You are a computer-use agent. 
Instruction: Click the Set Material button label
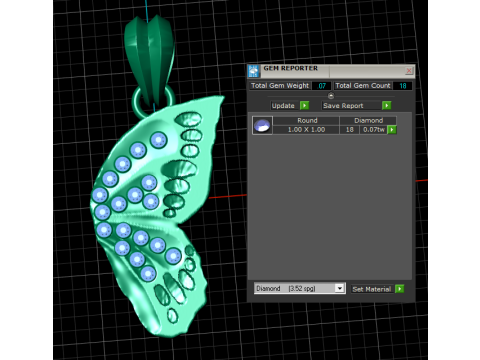(372, 289)
